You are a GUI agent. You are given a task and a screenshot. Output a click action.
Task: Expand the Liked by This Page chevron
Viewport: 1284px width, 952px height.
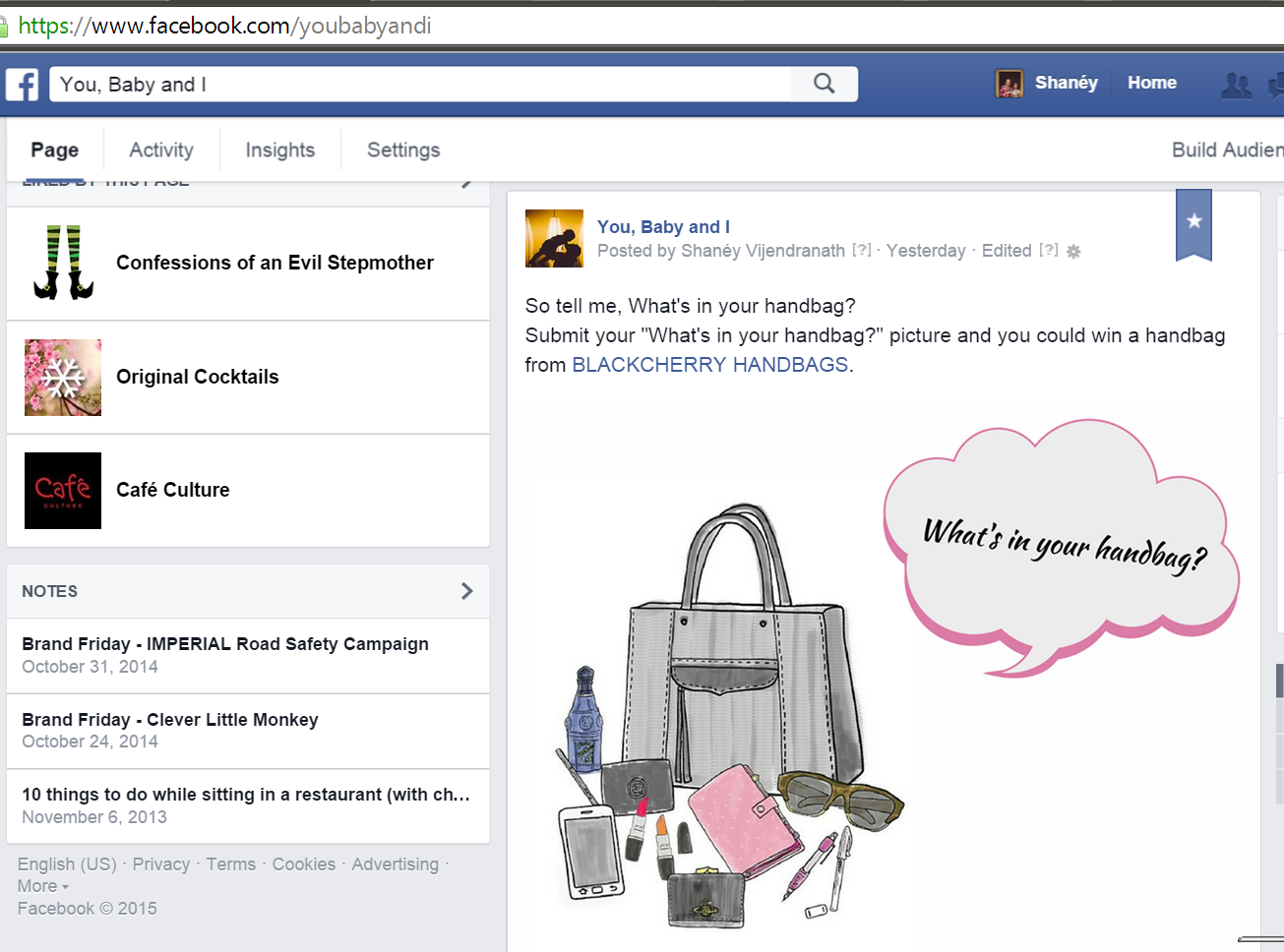tap(467, 183)
